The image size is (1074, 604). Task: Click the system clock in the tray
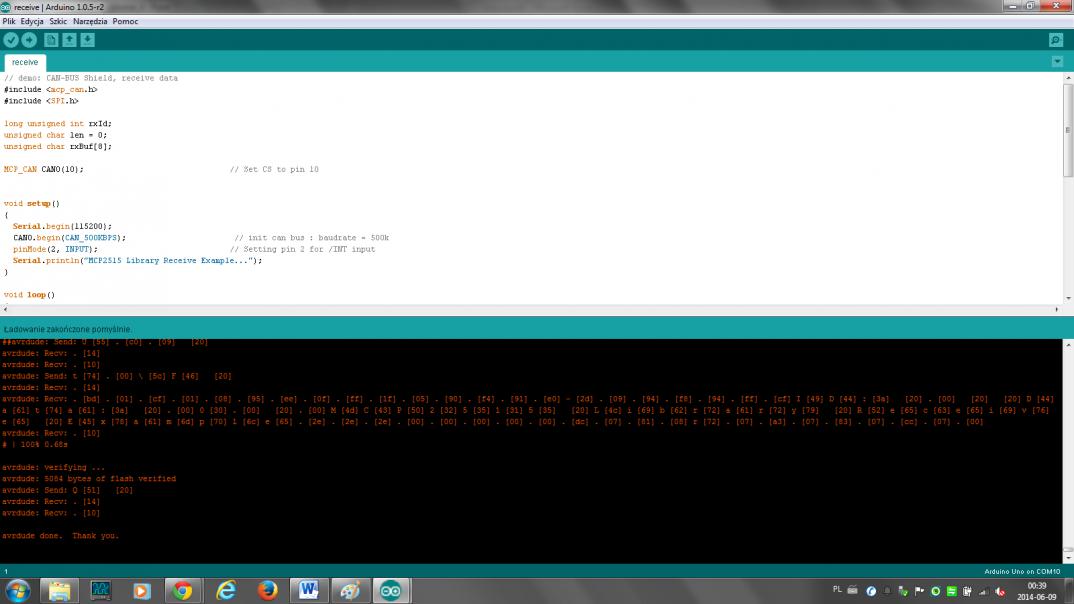click(x=1037, y=590)
